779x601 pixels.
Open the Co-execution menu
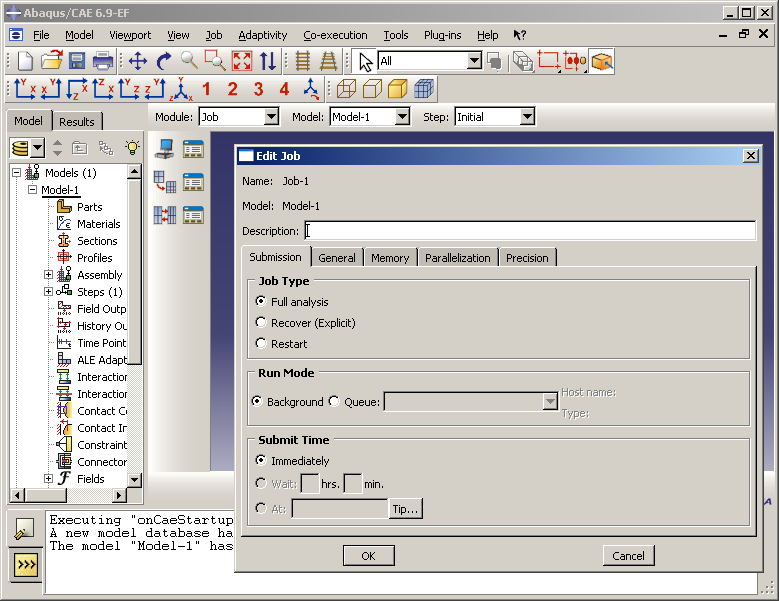pos(335,35)
